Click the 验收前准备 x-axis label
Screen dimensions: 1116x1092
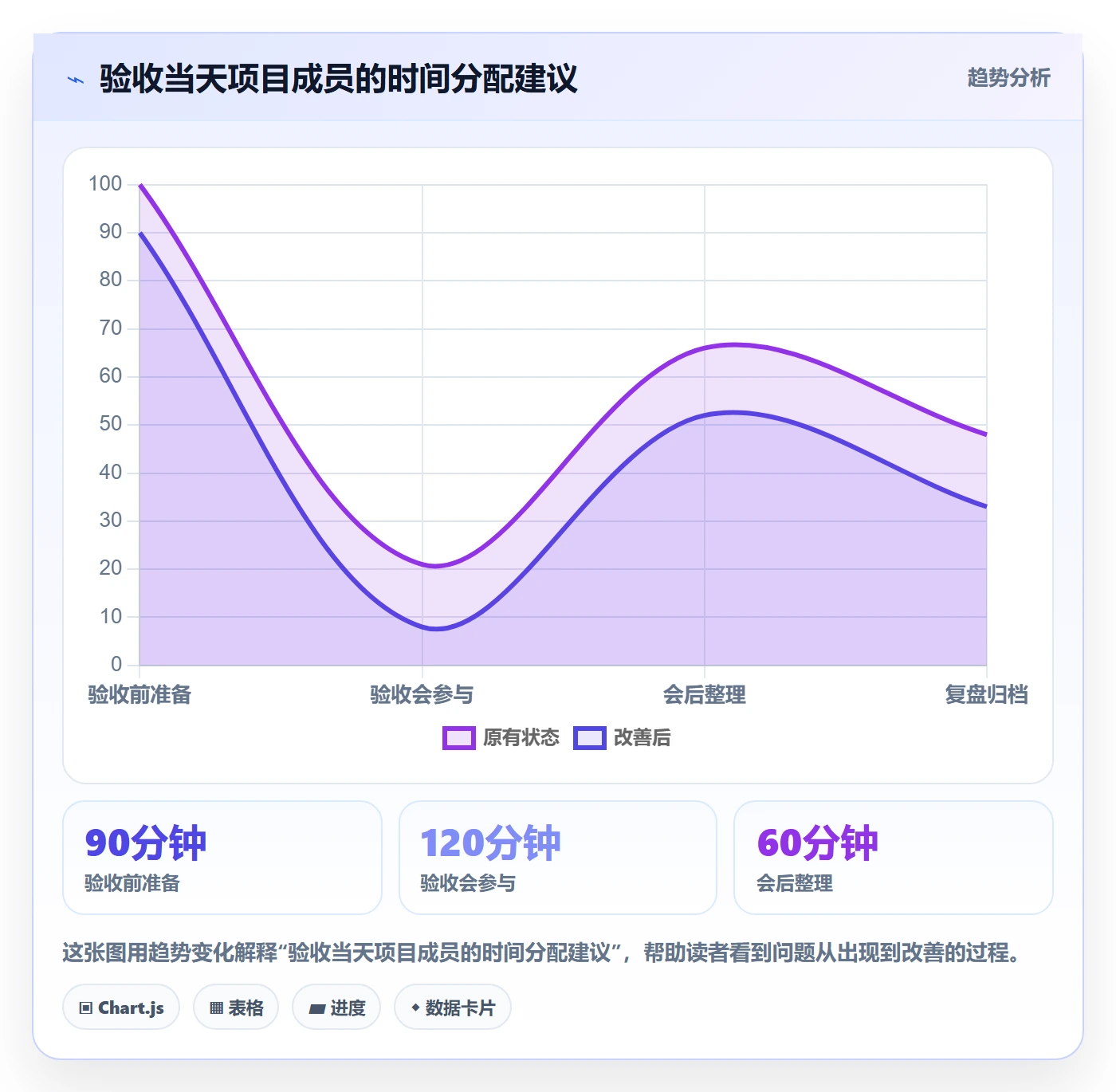(x=139, y=695)
